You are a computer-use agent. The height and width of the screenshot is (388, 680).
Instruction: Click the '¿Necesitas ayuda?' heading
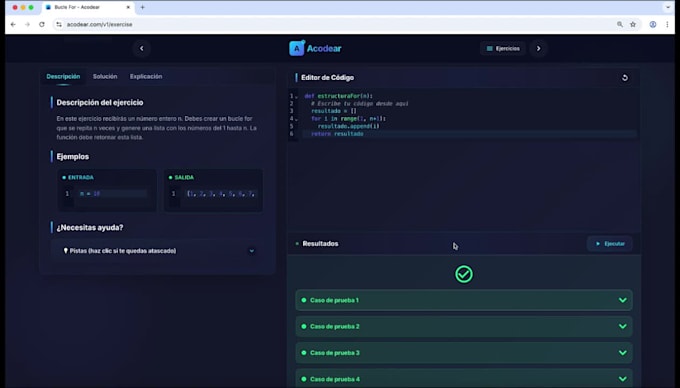click(90, 228)
